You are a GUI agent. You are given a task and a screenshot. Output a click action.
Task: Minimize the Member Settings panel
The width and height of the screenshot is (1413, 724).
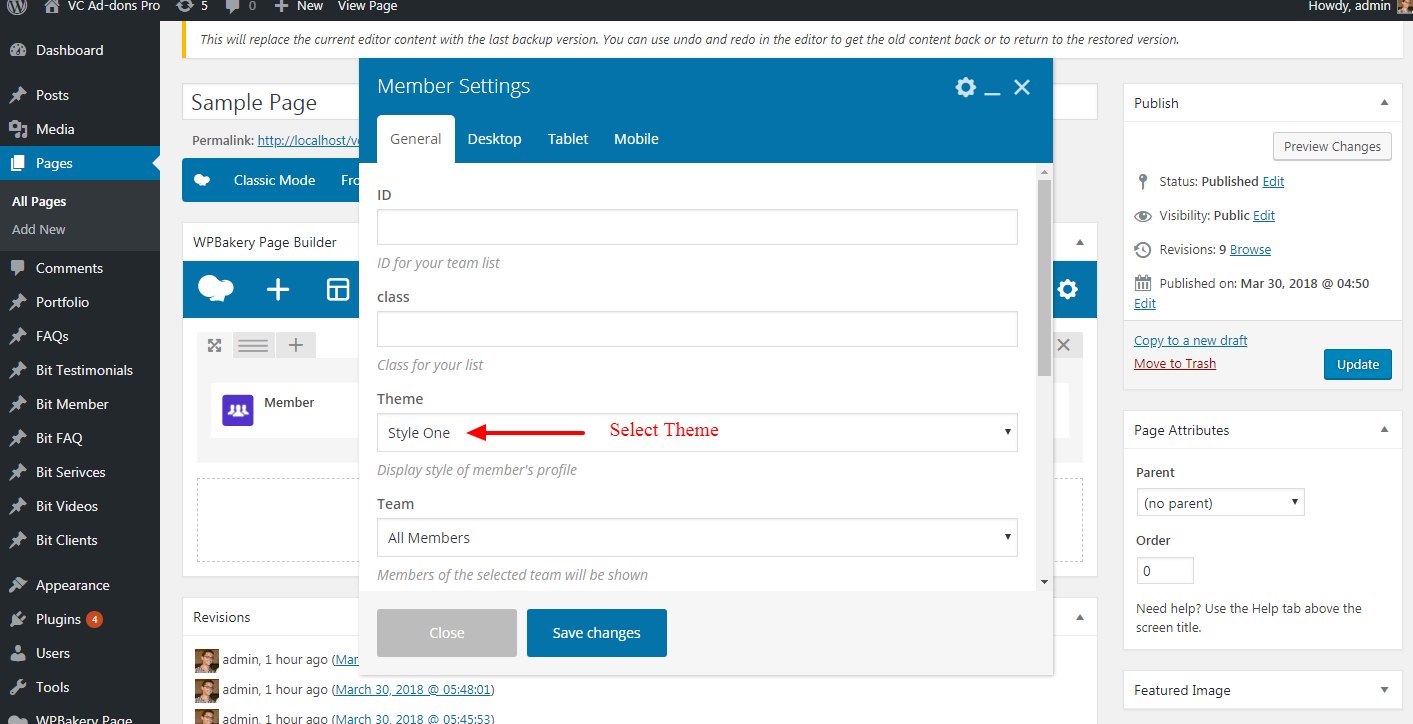click(x=992, y=89)
